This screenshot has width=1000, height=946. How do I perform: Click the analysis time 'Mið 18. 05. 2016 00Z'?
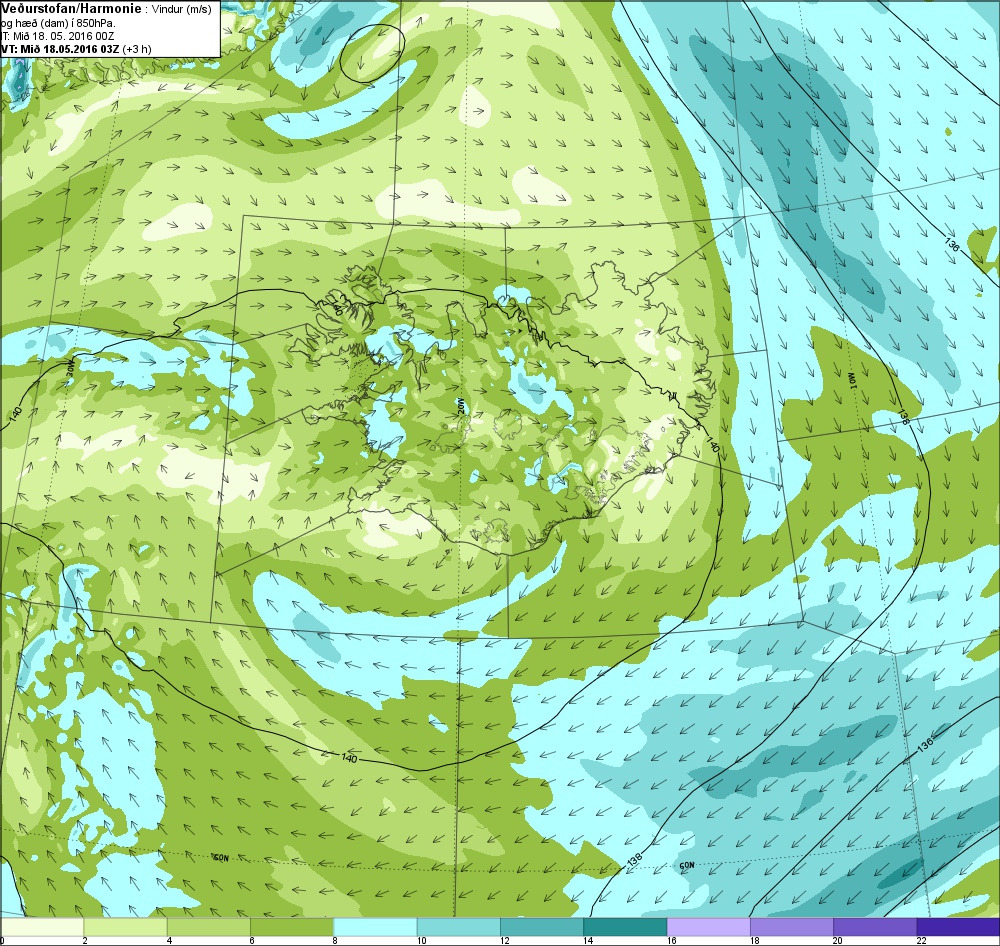click(x=63, y=36)
